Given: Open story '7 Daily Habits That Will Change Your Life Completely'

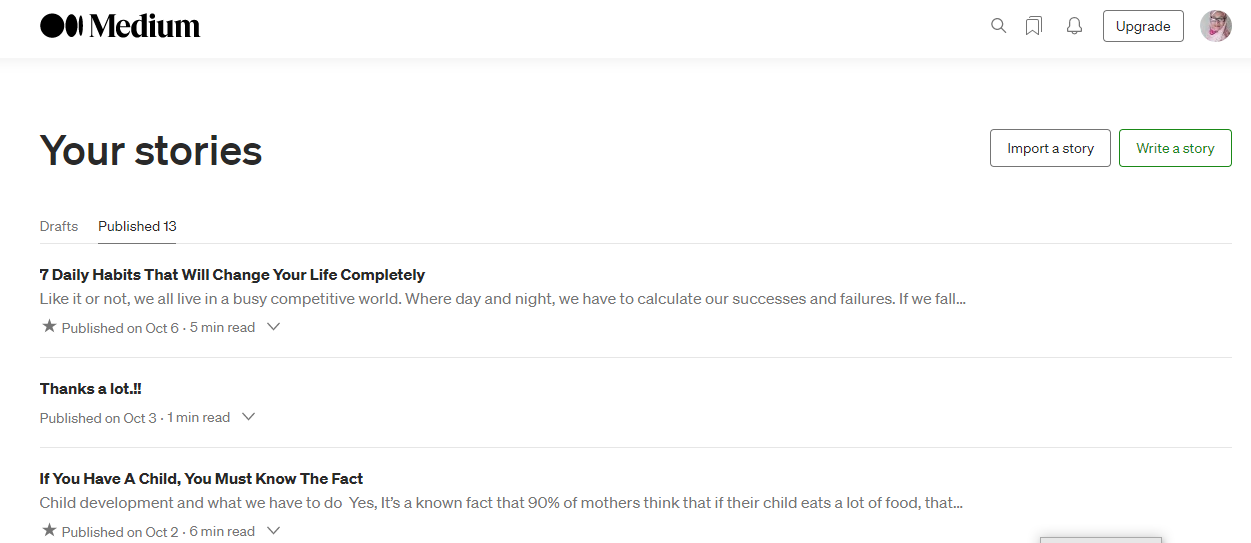Looking at the screenshot, I should coord(232,275).
